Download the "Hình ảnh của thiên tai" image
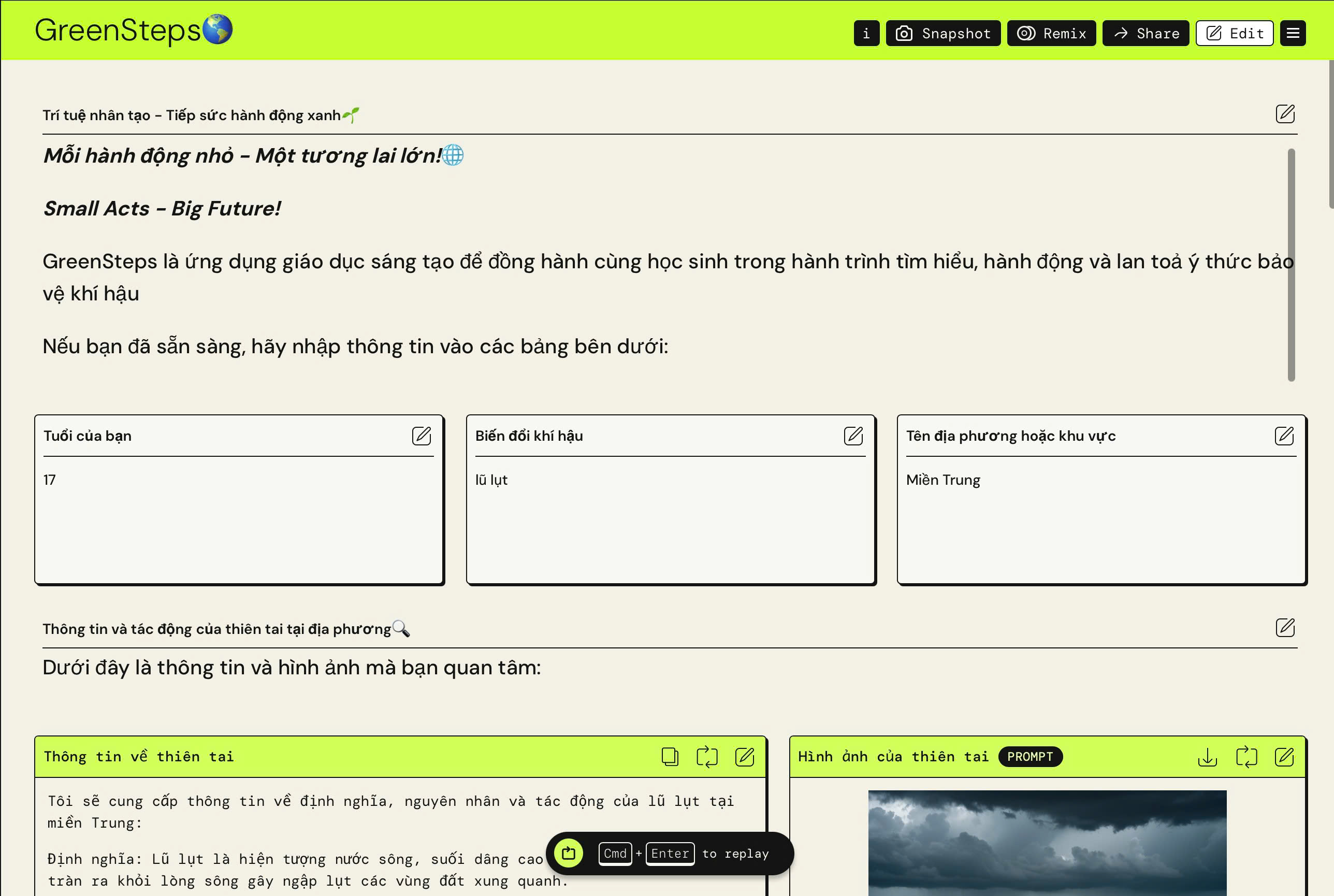 (x=1207, y=757)
